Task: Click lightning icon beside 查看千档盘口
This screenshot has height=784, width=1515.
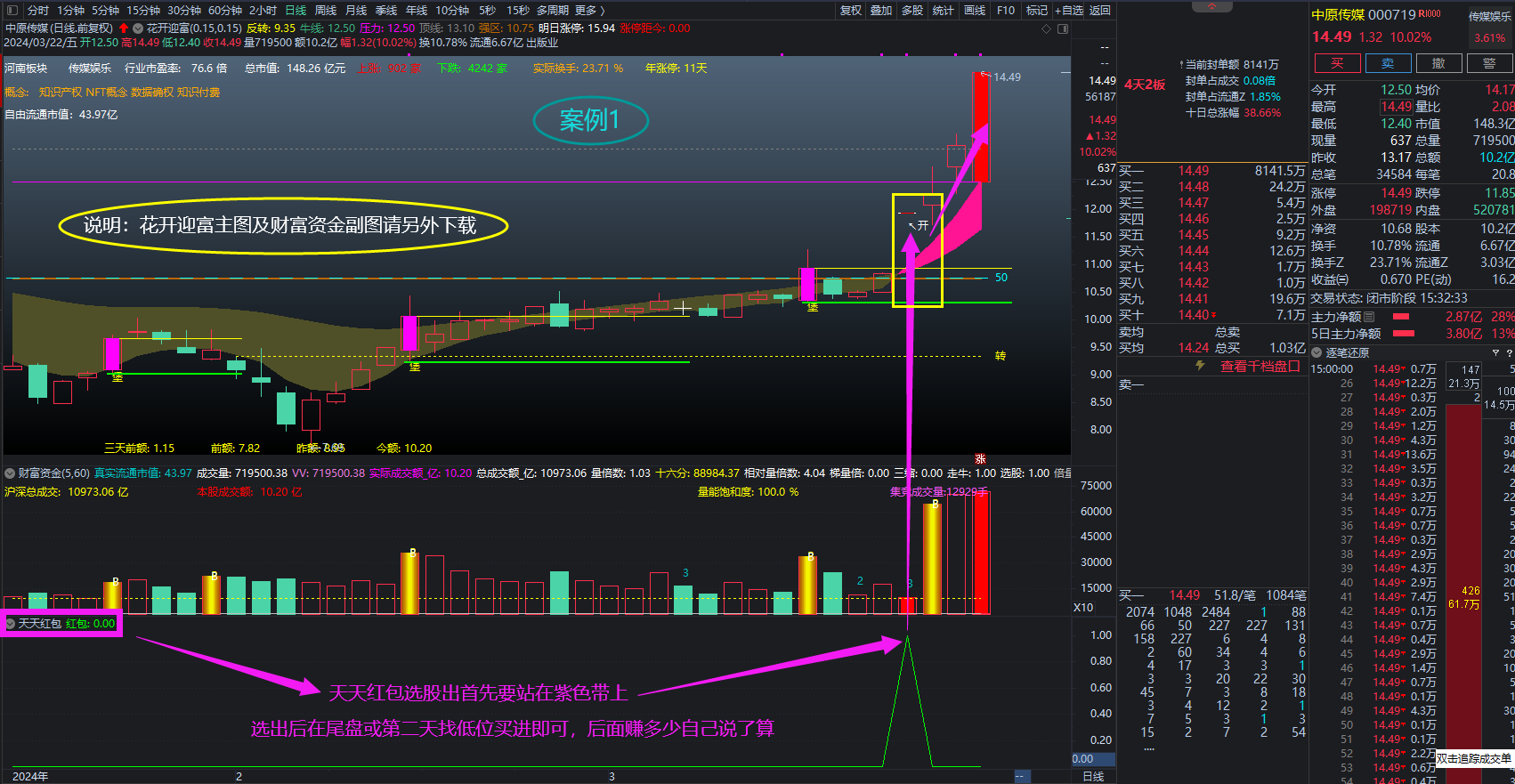Action: point(1200,366)
